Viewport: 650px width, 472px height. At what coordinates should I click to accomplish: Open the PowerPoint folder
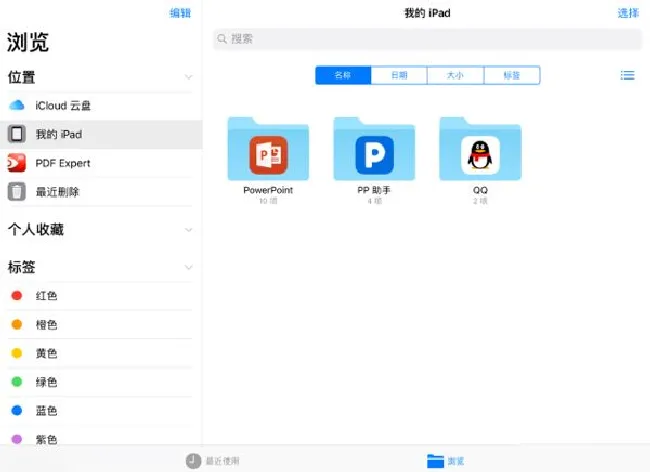268,149
